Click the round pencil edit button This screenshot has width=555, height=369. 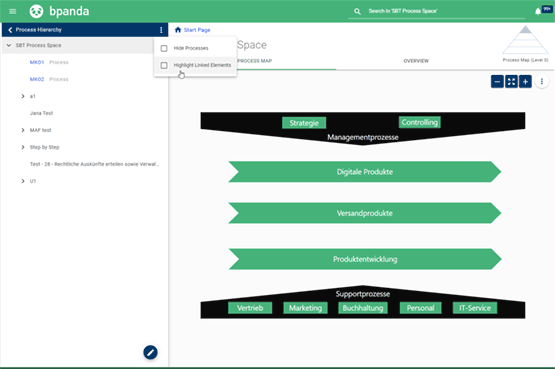[x=150, y=352]
